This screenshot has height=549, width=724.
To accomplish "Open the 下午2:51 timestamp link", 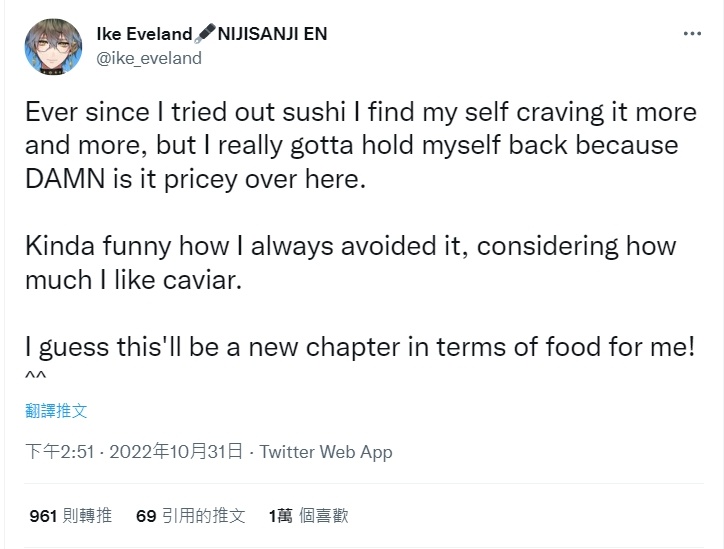I will 60,451.
